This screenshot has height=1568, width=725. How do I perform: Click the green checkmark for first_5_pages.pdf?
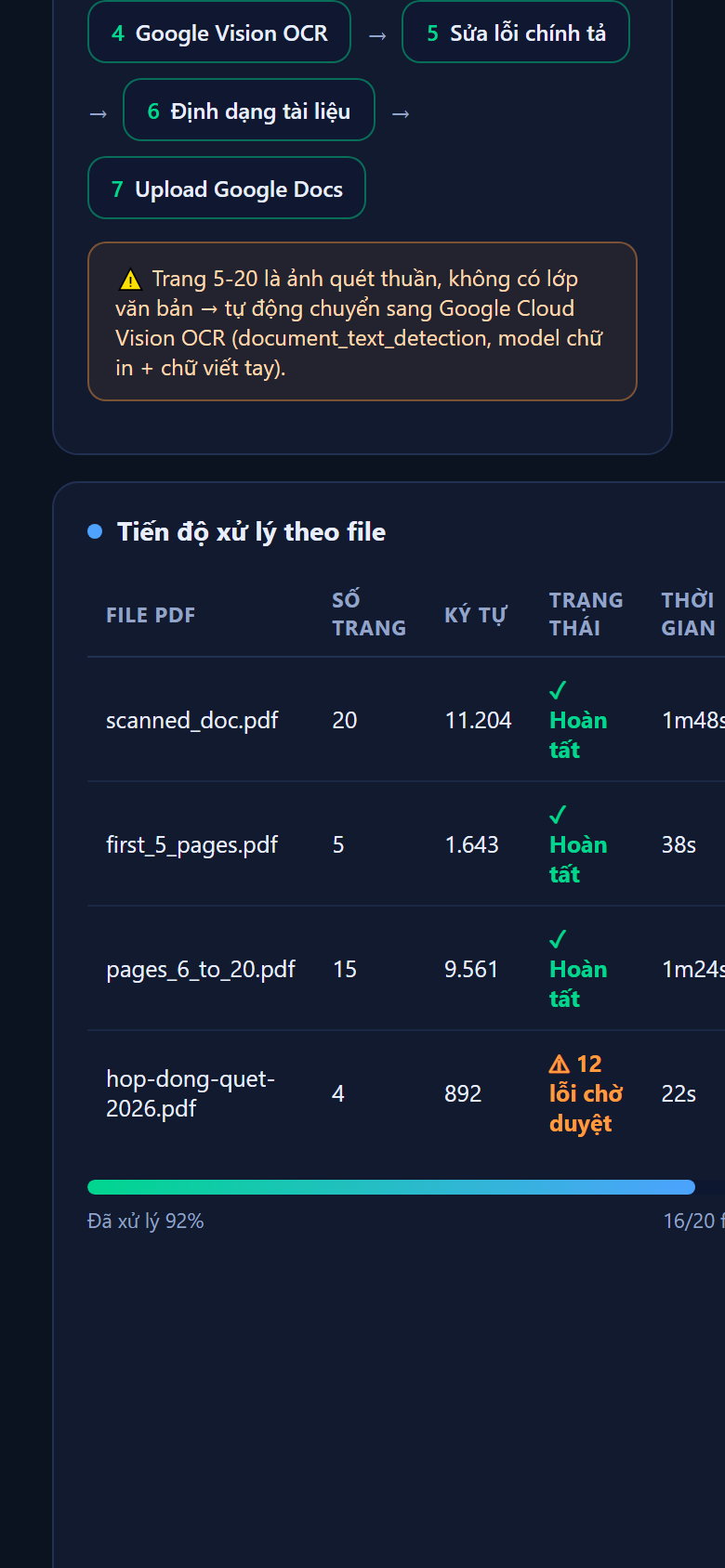point(558,815)
